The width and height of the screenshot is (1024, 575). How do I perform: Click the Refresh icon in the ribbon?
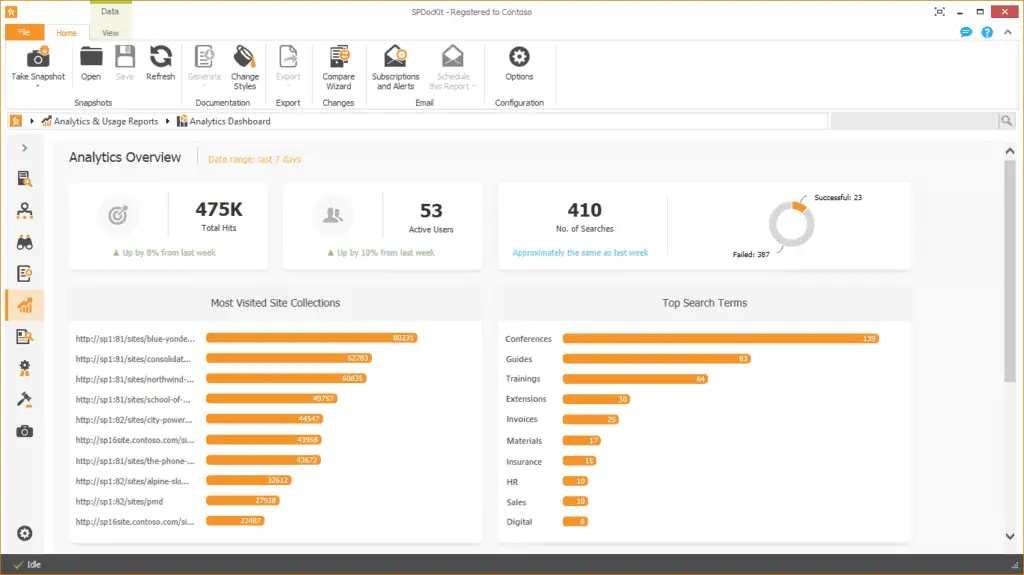pyautogui.click(x=160, y=58)
